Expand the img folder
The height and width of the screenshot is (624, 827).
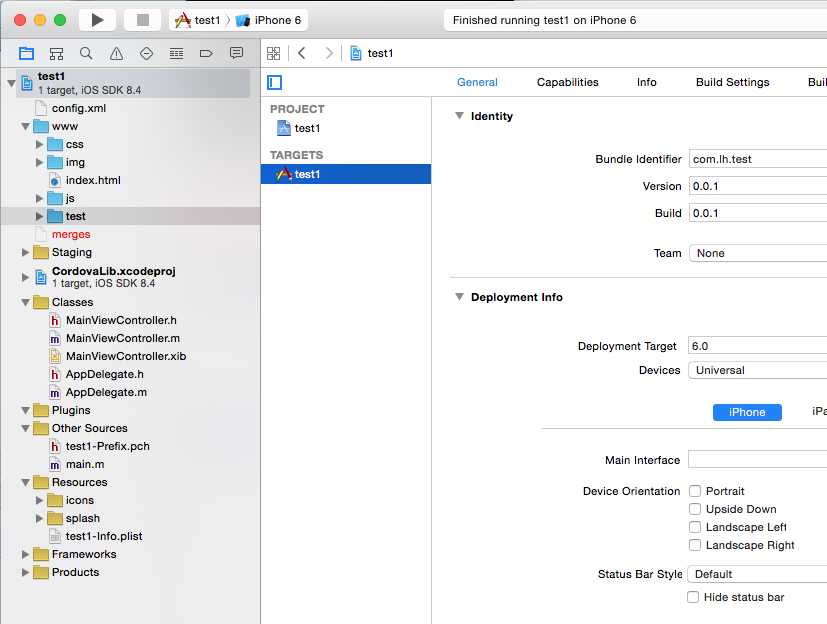40,162
